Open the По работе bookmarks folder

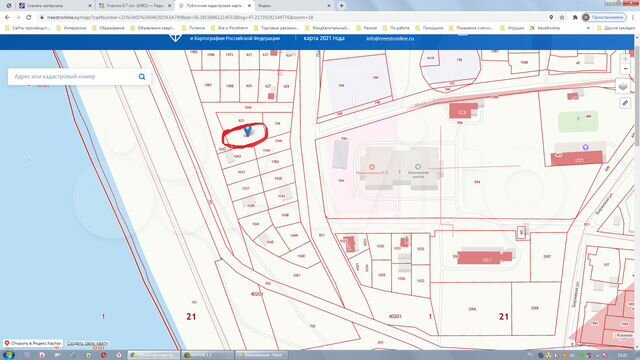click(396, 28)
